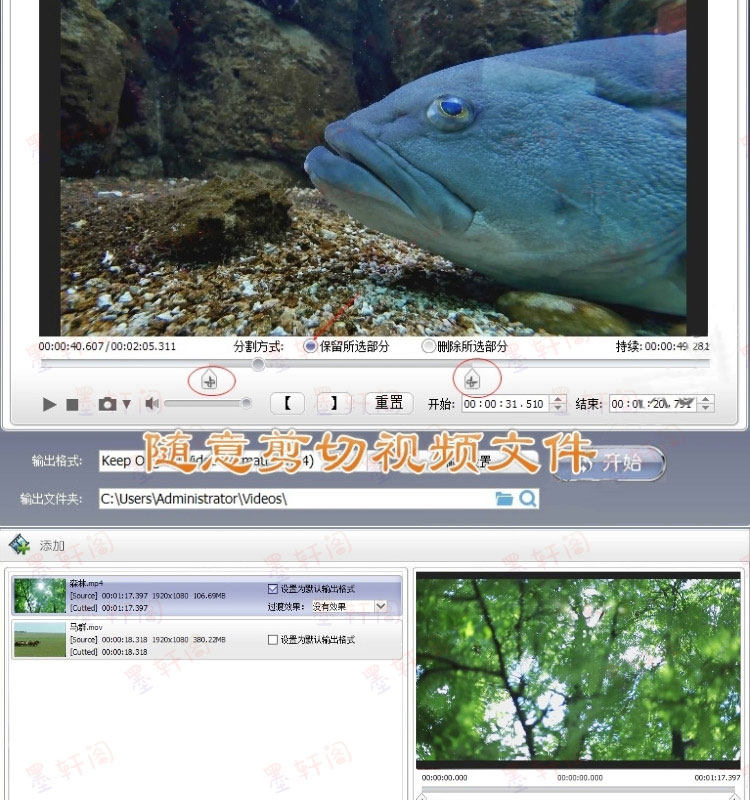
Task: Click the 开始 convert button
Action: [x=610, y=463]
